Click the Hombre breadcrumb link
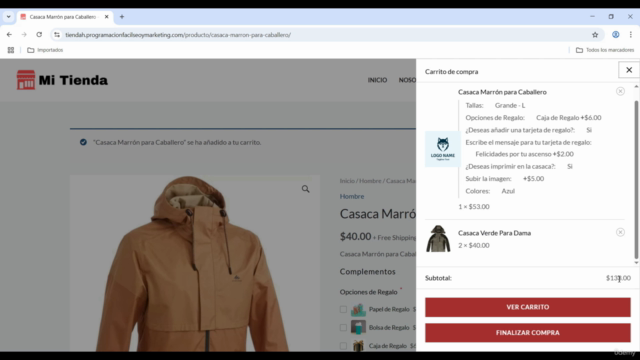The width and height of the screenshot is (640, 360). click(370, 180)
